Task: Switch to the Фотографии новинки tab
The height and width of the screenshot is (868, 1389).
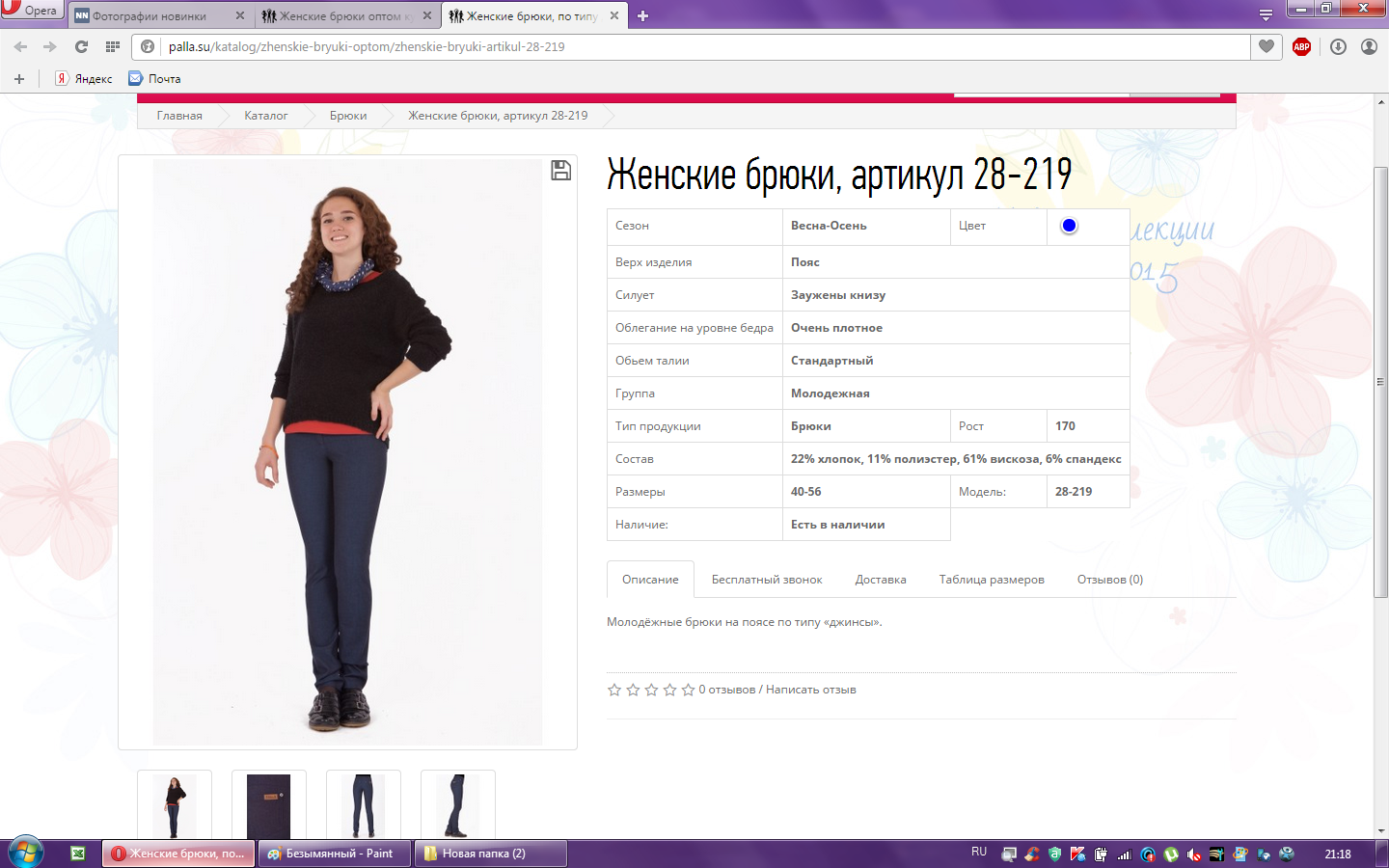Action: 150,15
